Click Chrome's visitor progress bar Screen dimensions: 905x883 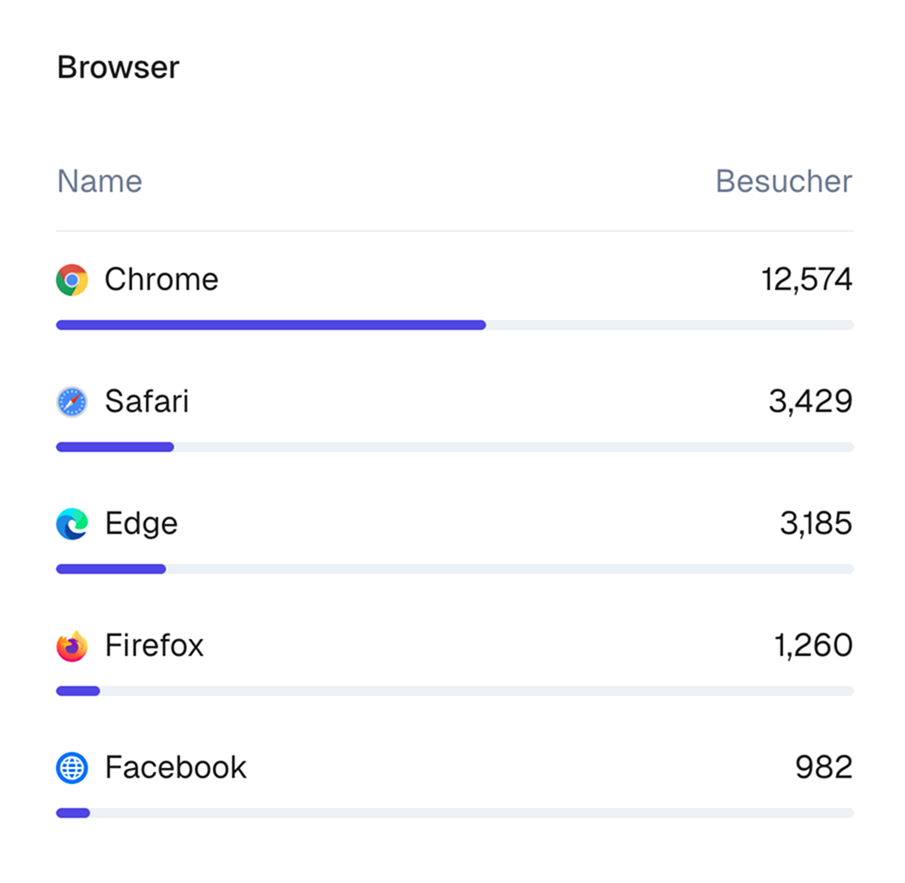point(454,325)
